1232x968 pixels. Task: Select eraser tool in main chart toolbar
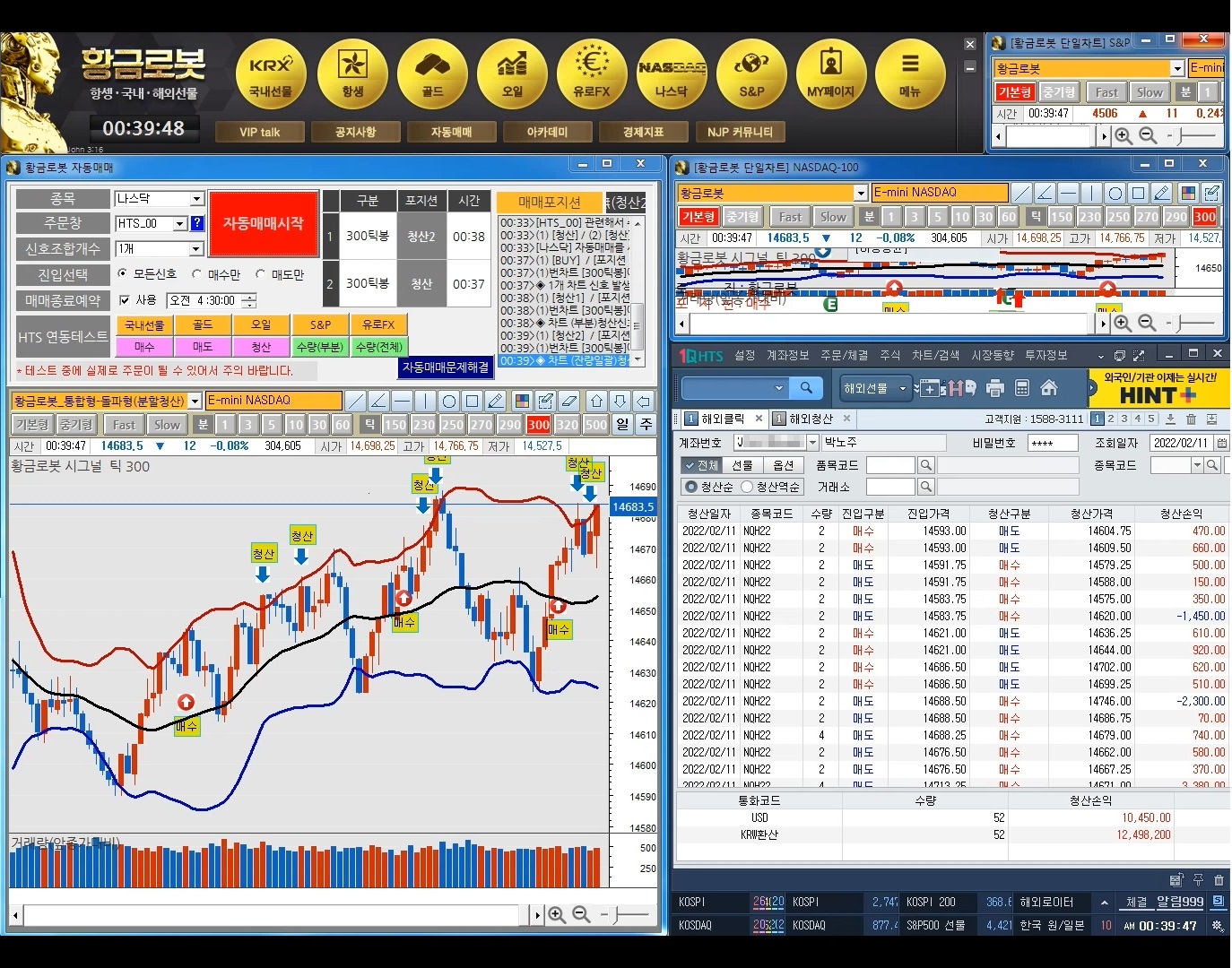[x=568, y=401]
